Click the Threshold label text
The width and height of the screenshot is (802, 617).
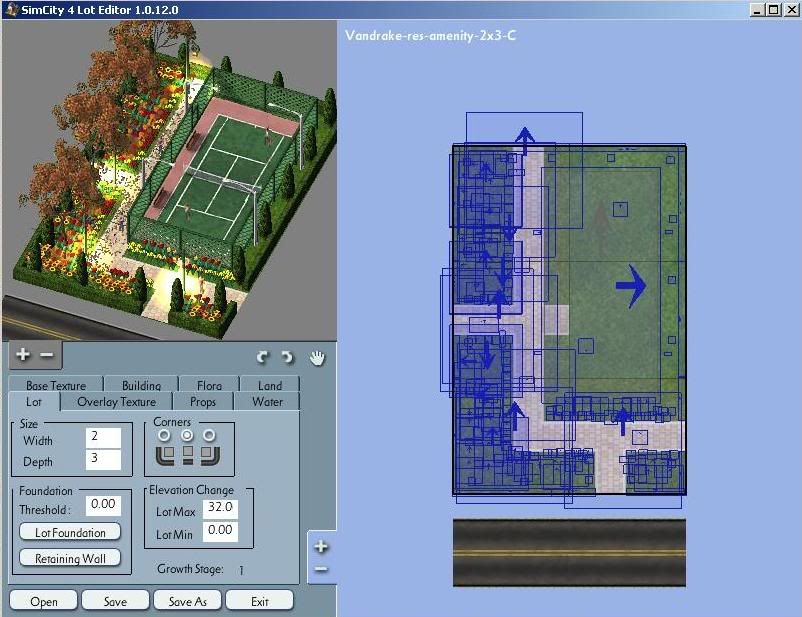pyautogui.click(x=44, y=510)
